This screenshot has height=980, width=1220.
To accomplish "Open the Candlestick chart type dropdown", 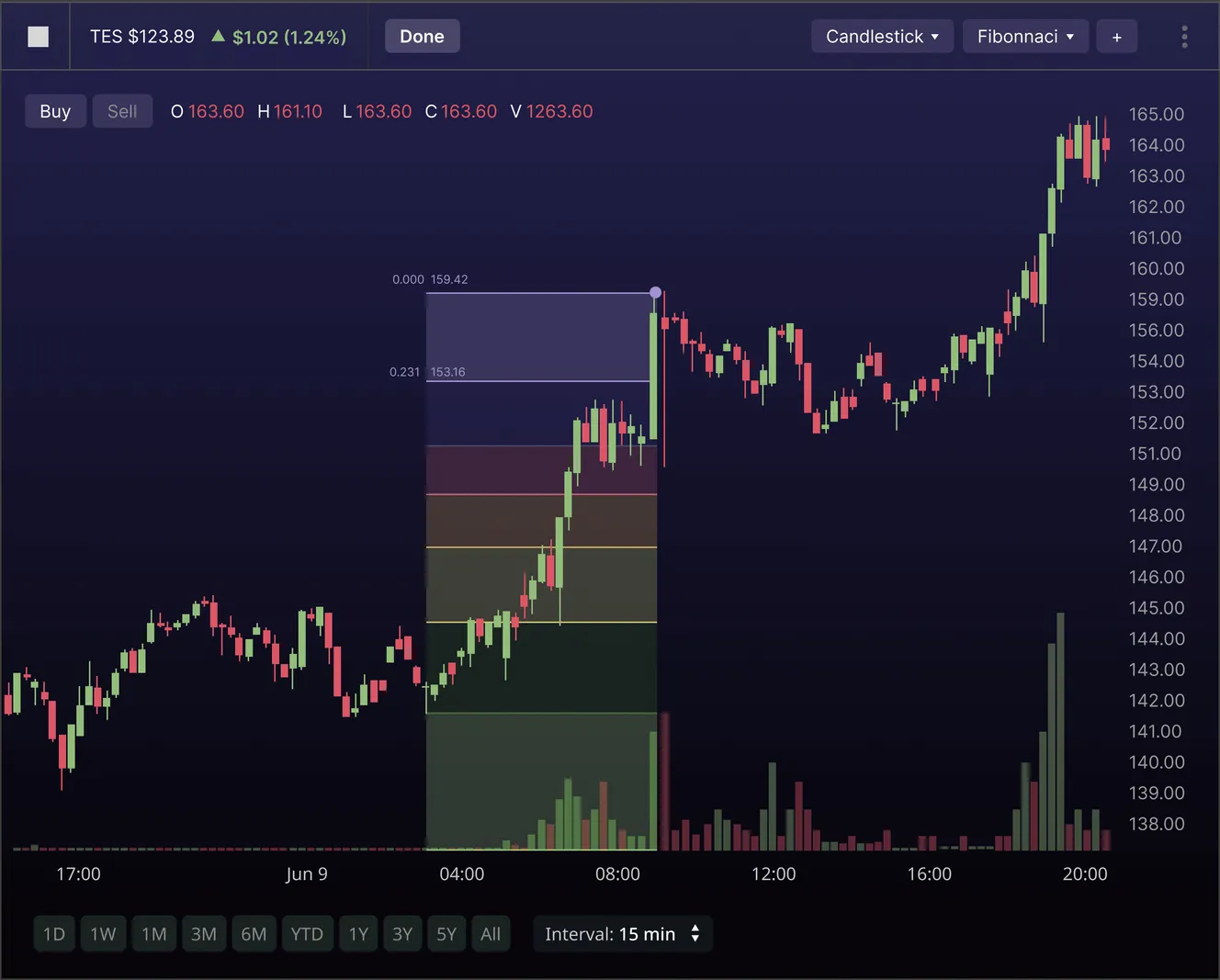I will click(882, 37).
